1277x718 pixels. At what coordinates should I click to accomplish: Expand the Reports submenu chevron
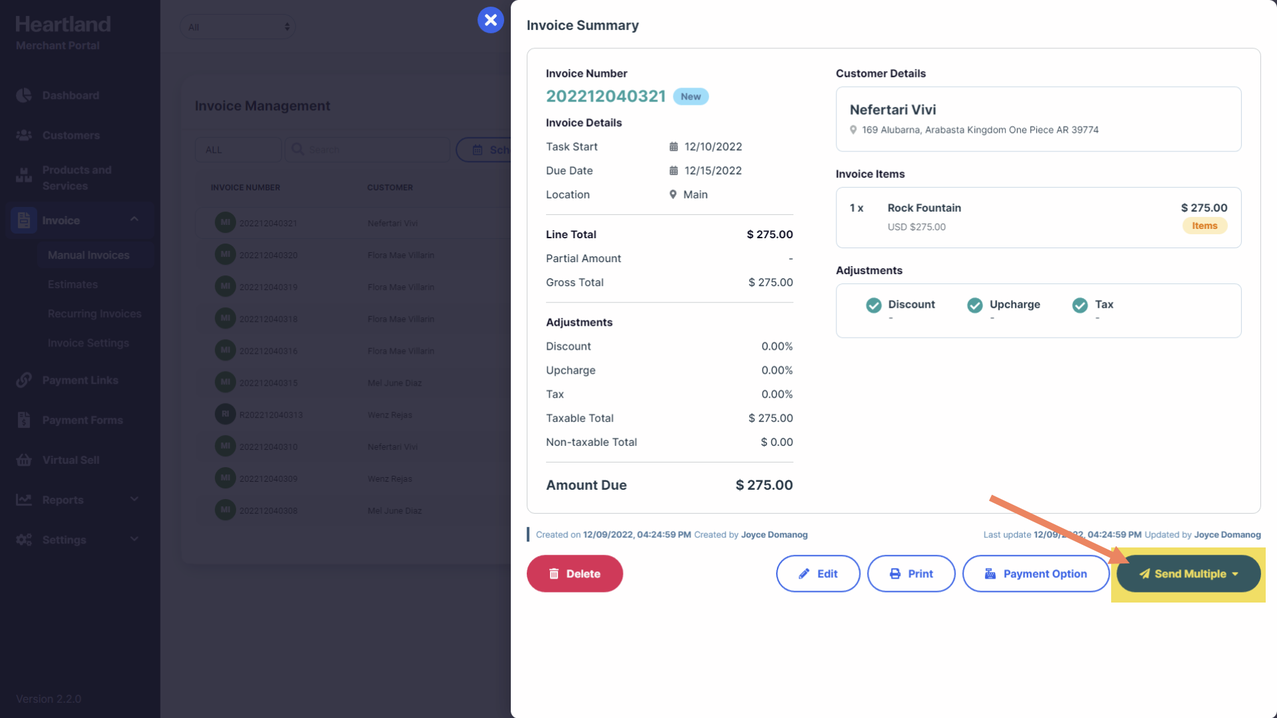[x=134, y=500]
